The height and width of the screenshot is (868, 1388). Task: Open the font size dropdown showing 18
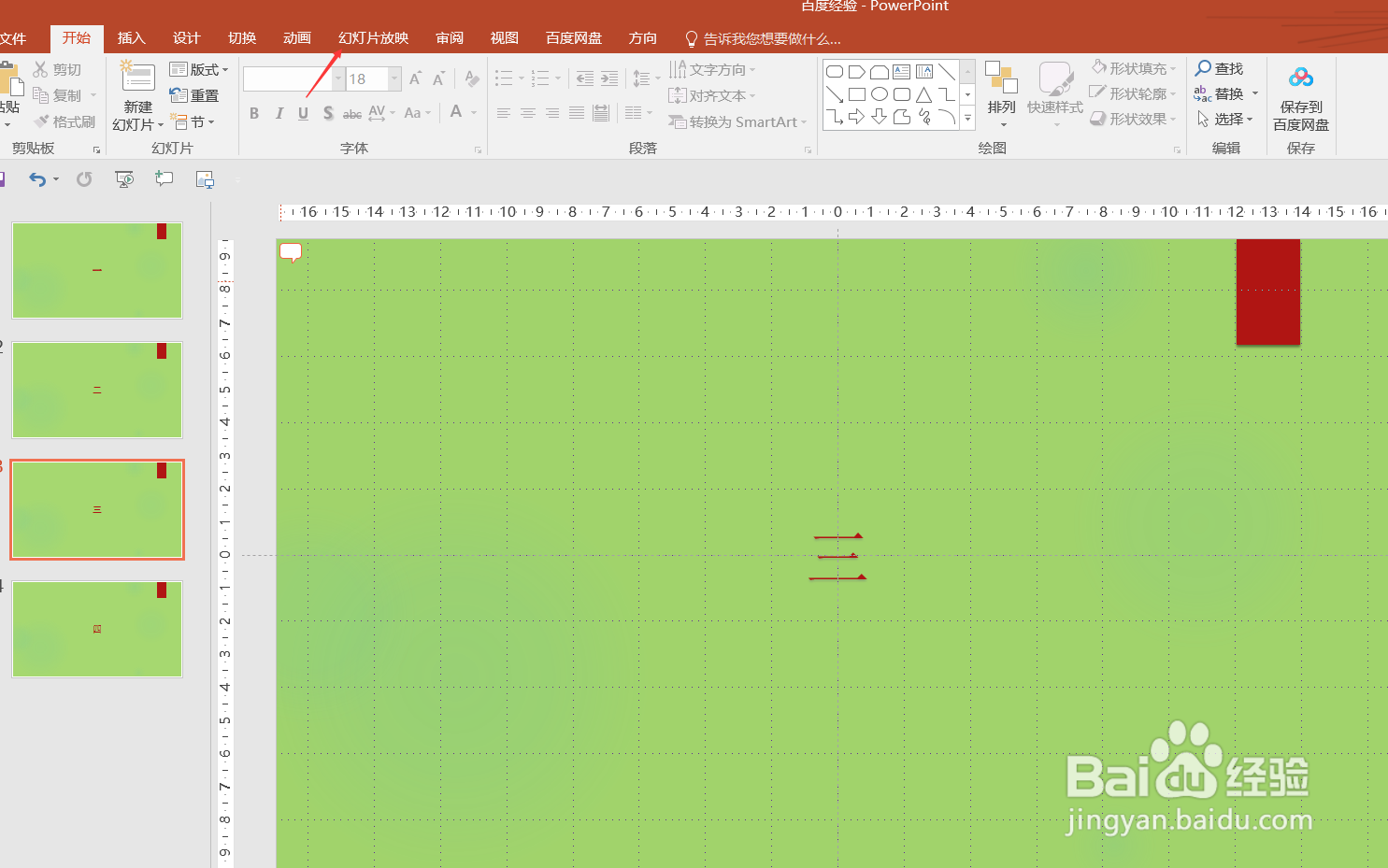[394, 78]
